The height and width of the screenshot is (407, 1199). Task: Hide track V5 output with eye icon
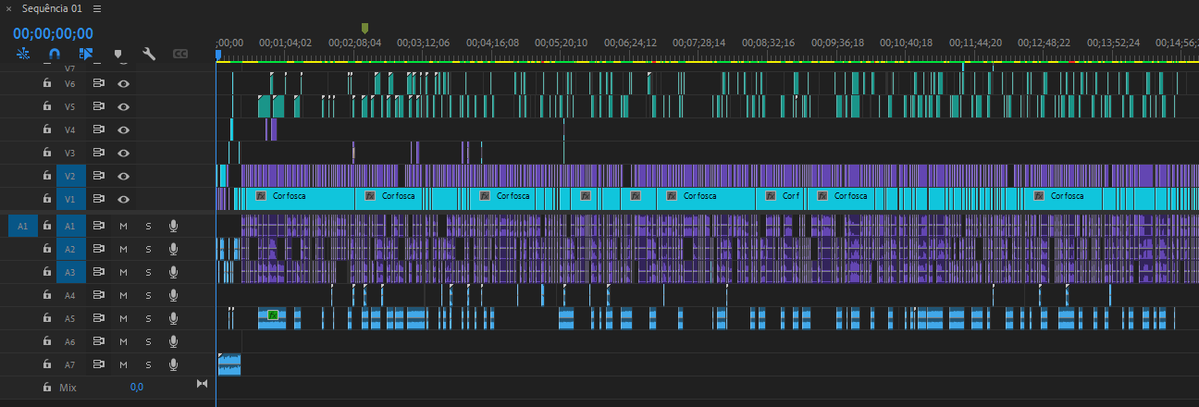click(x=123, y=106)
